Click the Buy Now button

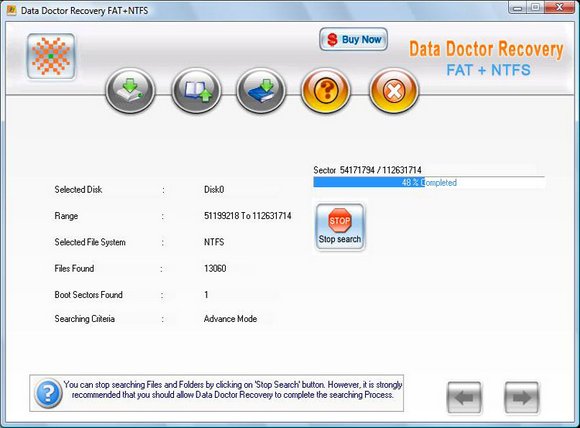point(353,39)
